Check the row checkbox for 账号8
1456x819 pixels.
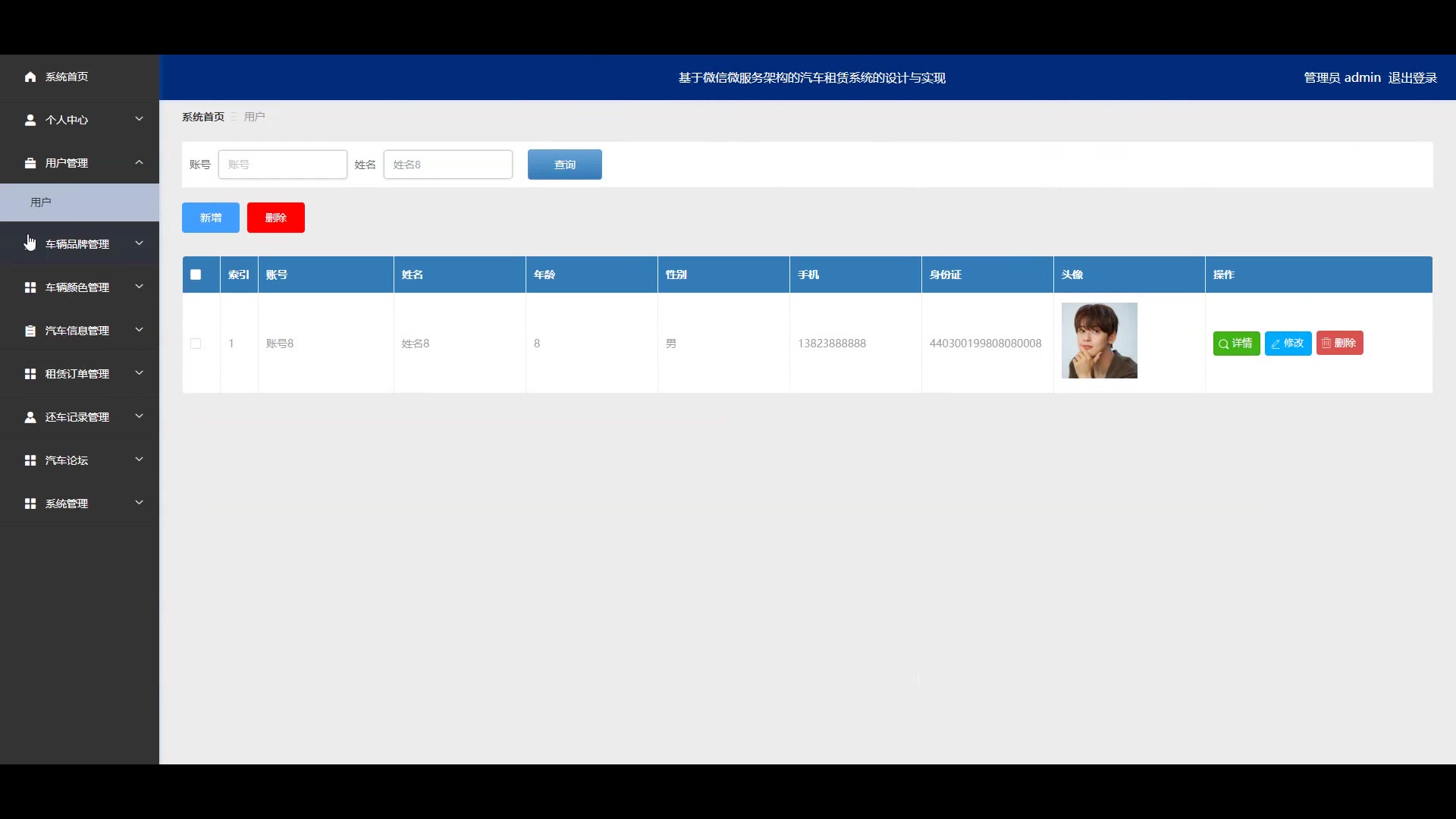point(196,344)
